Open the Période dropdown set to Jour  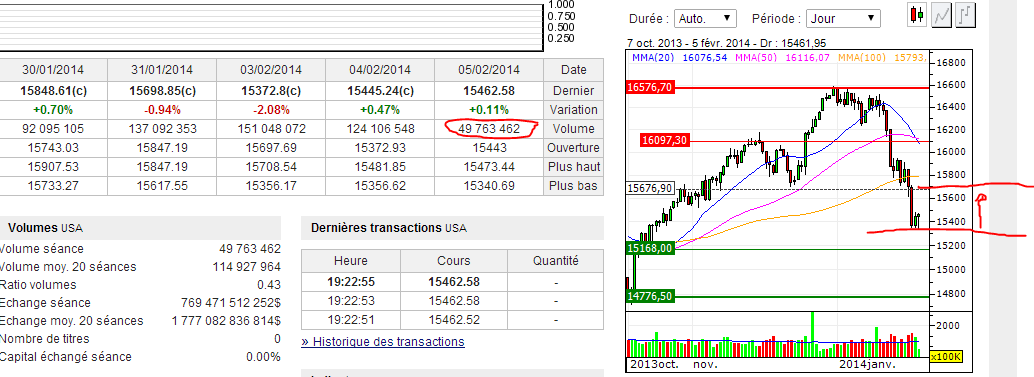tap(844, 18)
